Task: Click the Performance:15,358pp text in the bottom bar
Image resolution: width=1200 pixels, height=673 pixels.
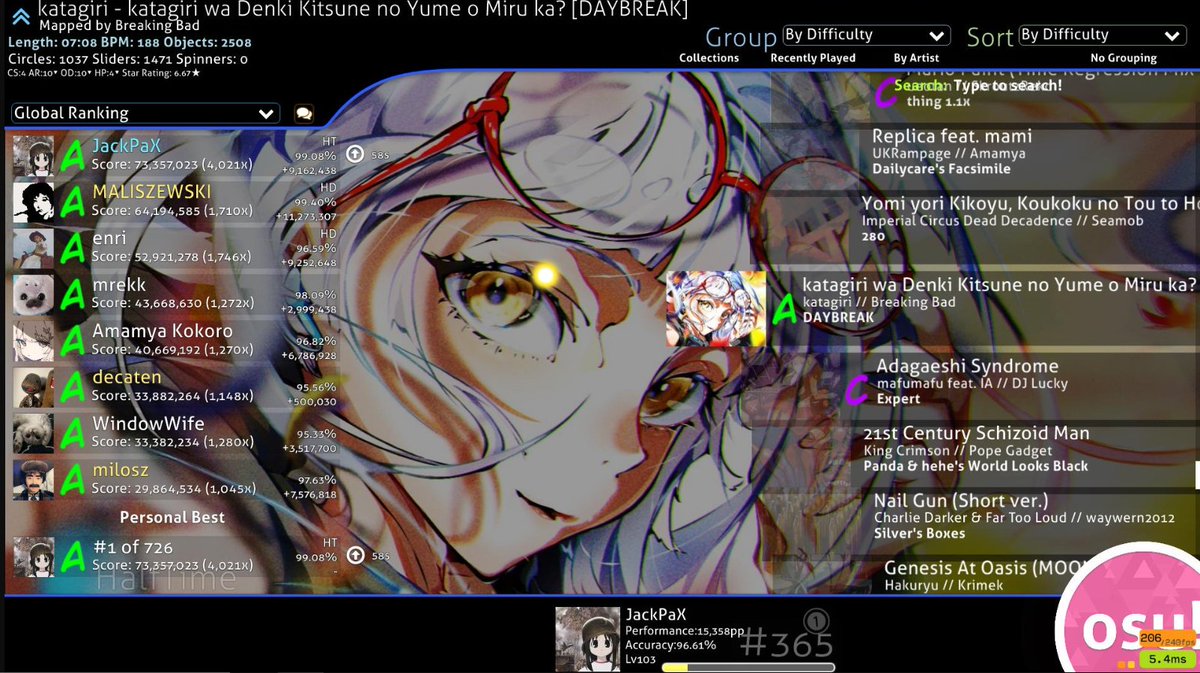Action: pos(685,631)
